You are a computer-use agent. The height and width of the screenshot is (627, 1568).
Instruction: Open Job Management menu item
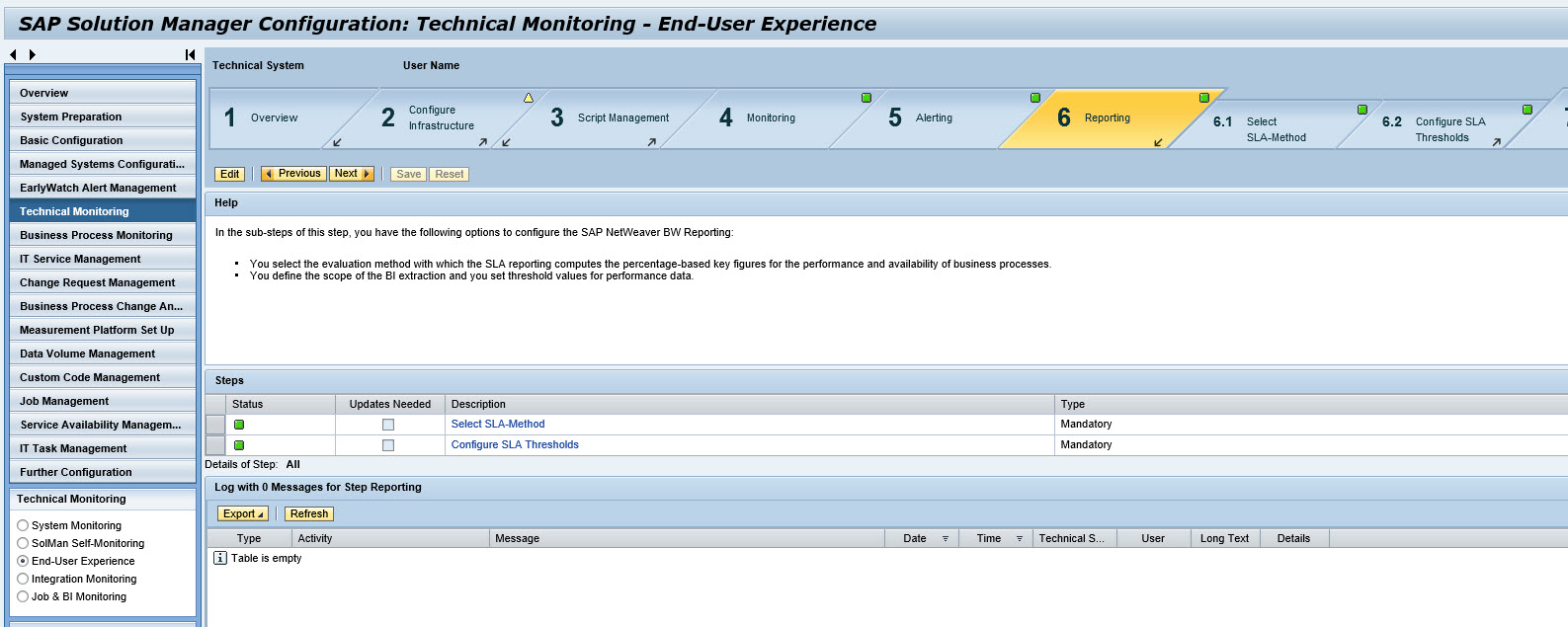[103, 401]
